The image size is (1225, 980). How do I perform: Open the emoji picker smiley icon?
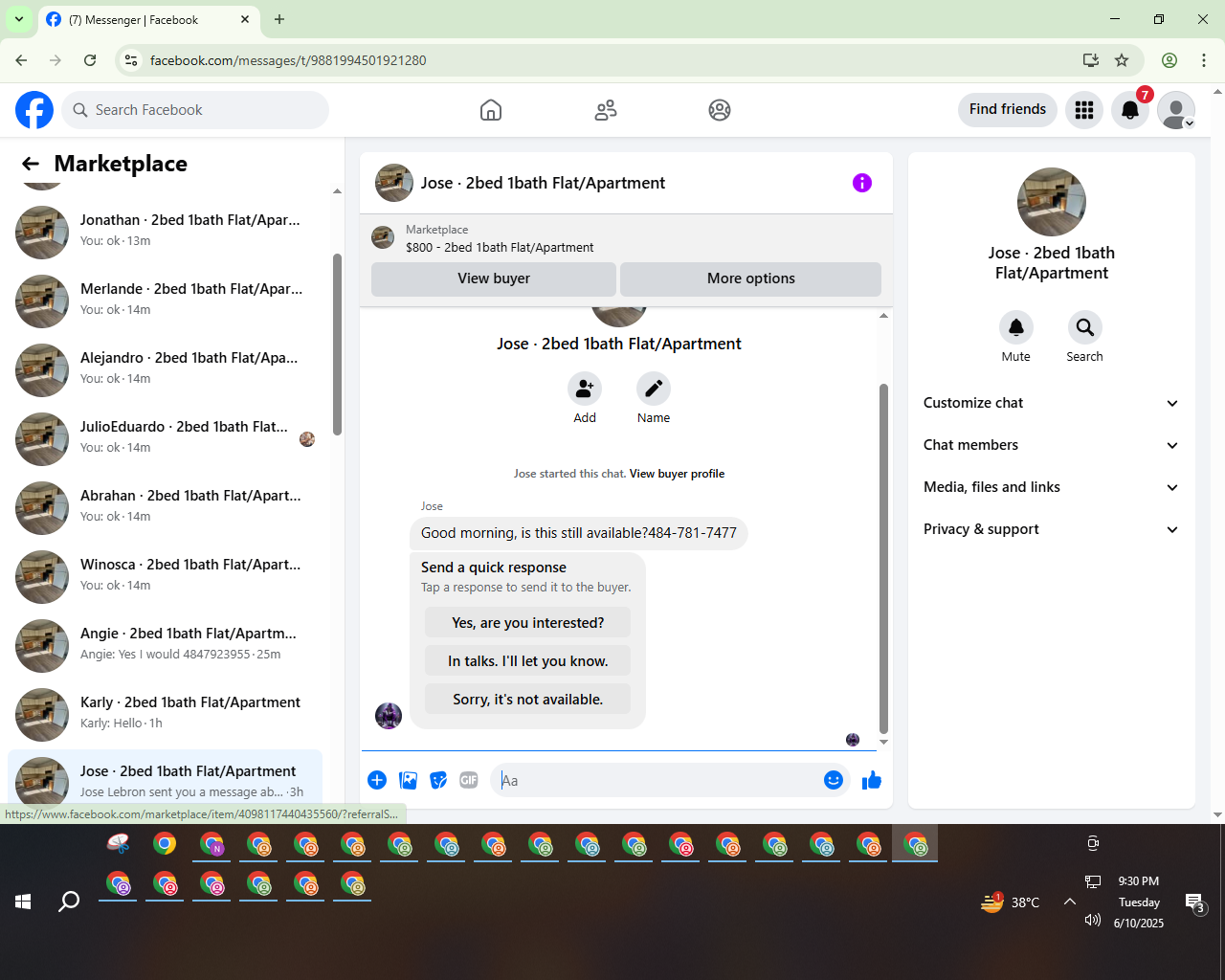(x=834, y=780)
